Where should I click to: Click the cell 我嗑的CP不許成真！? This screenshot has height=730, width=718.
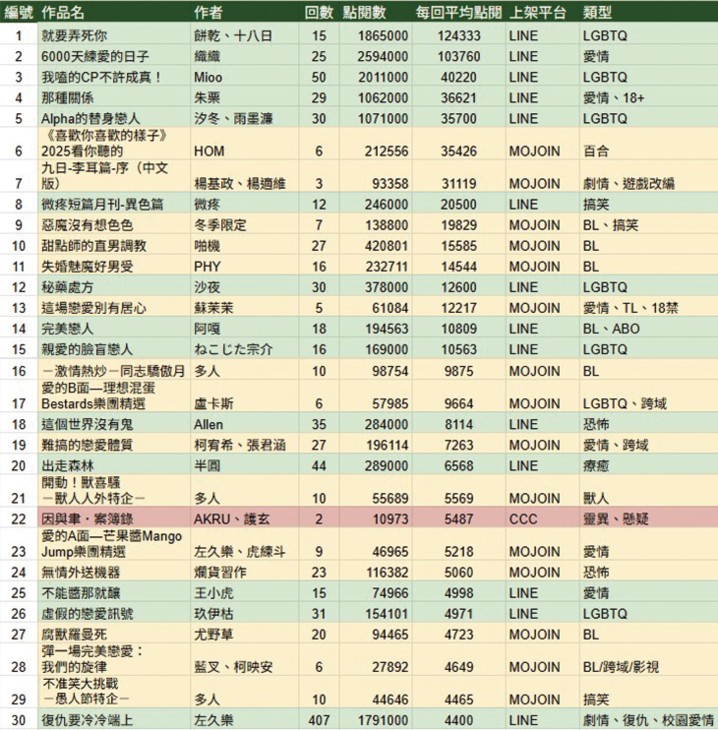pyautogui.click(x=101, y=77)
